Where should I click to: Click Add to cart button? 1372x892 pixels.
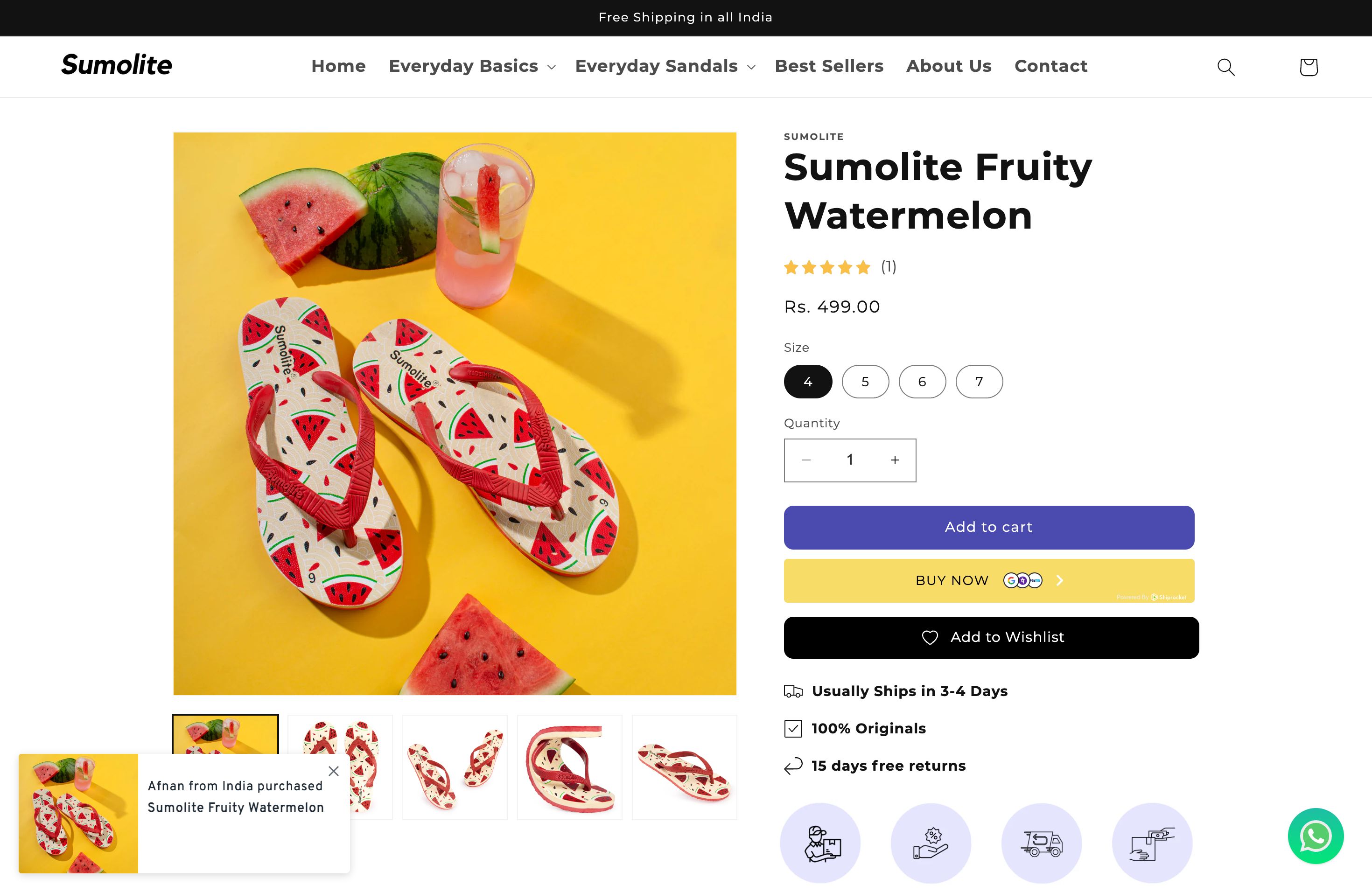988,527
